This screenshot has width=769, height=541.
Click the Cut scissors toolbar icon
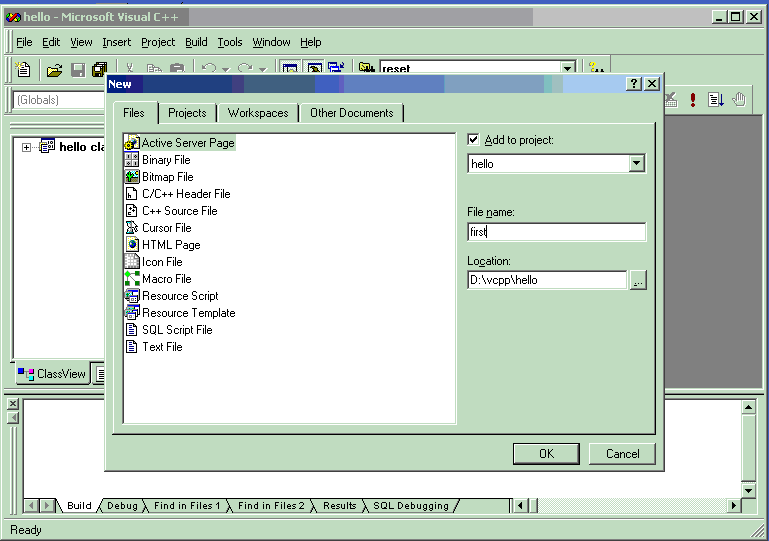click(x=129, y=68)
